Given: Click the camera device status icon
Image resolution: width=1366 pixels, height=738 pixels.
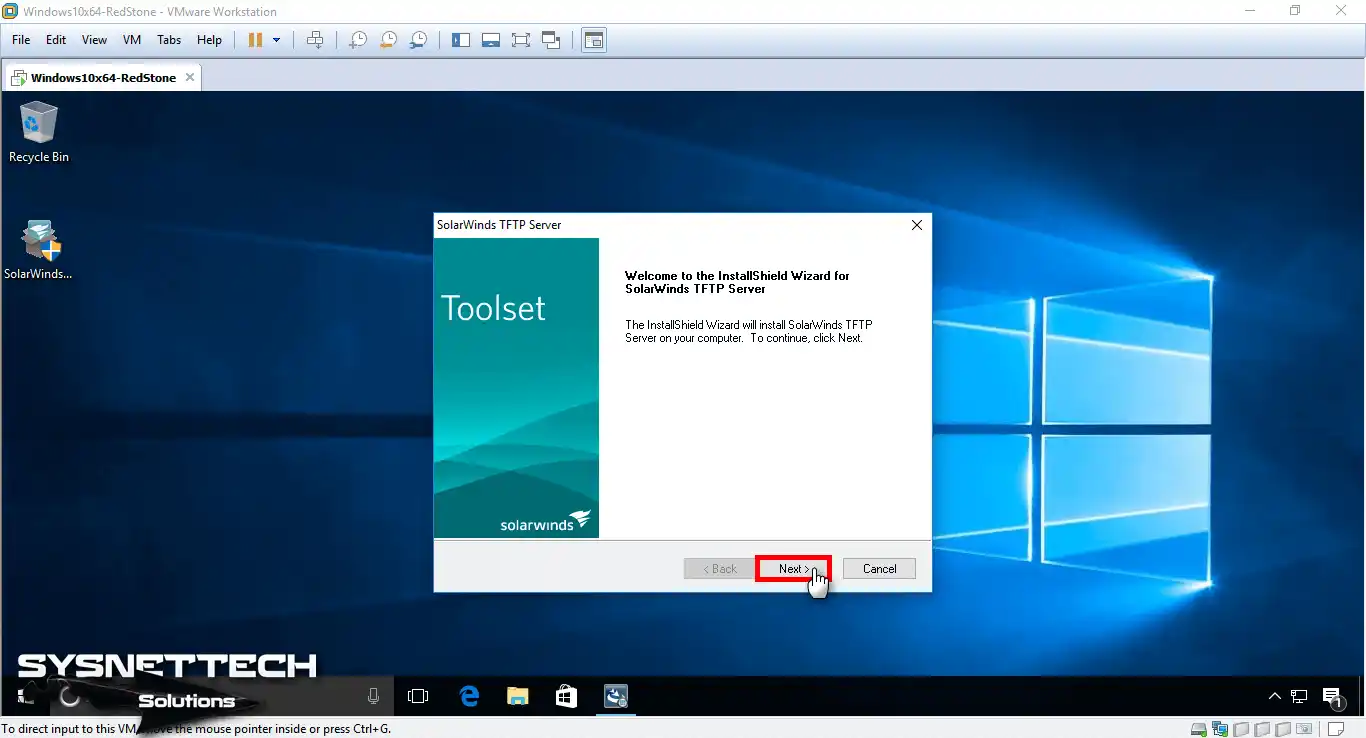Looking at the screenshot, I should point(1302,729).
